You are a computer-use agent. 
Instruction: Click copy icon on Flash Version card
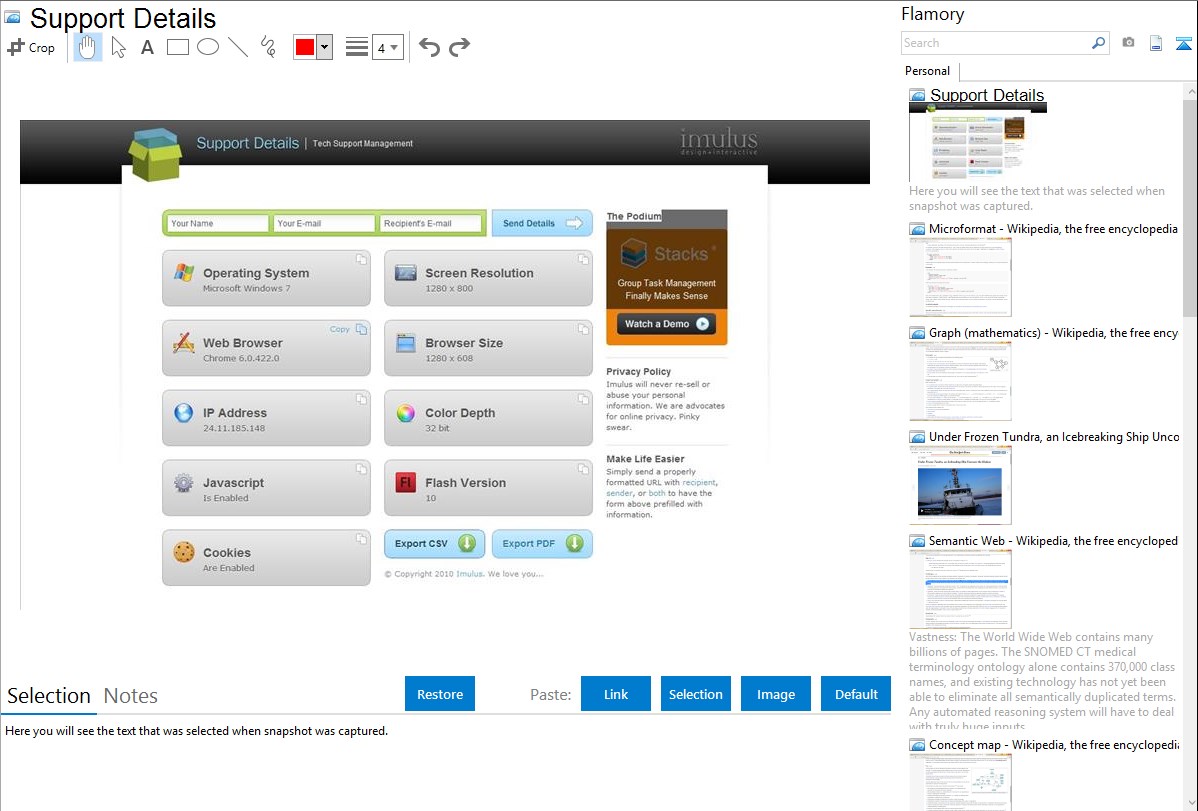click(x=584, y=469)
